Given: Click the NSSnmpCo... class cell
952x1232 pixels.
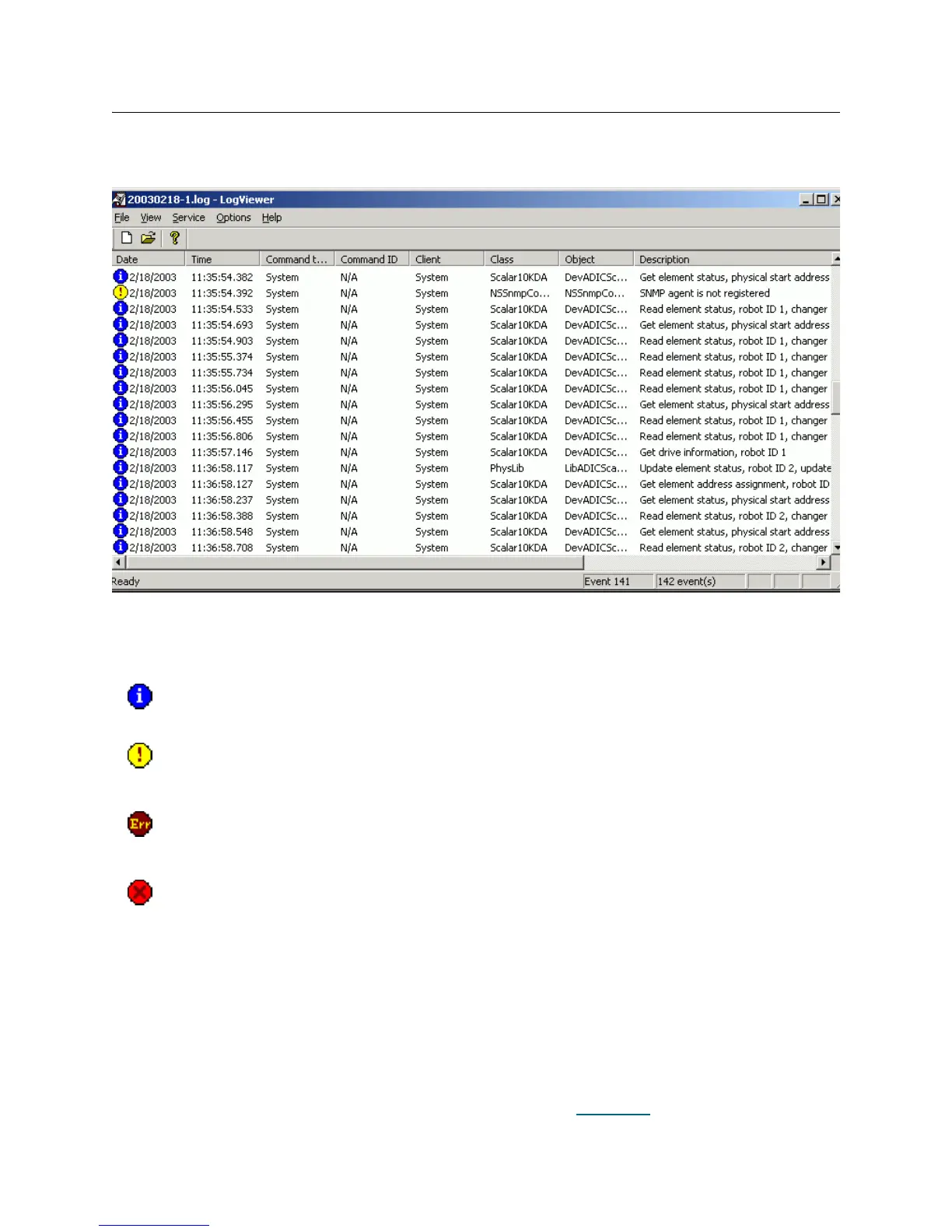Looking at the screenshot, I should coord(520,293).
